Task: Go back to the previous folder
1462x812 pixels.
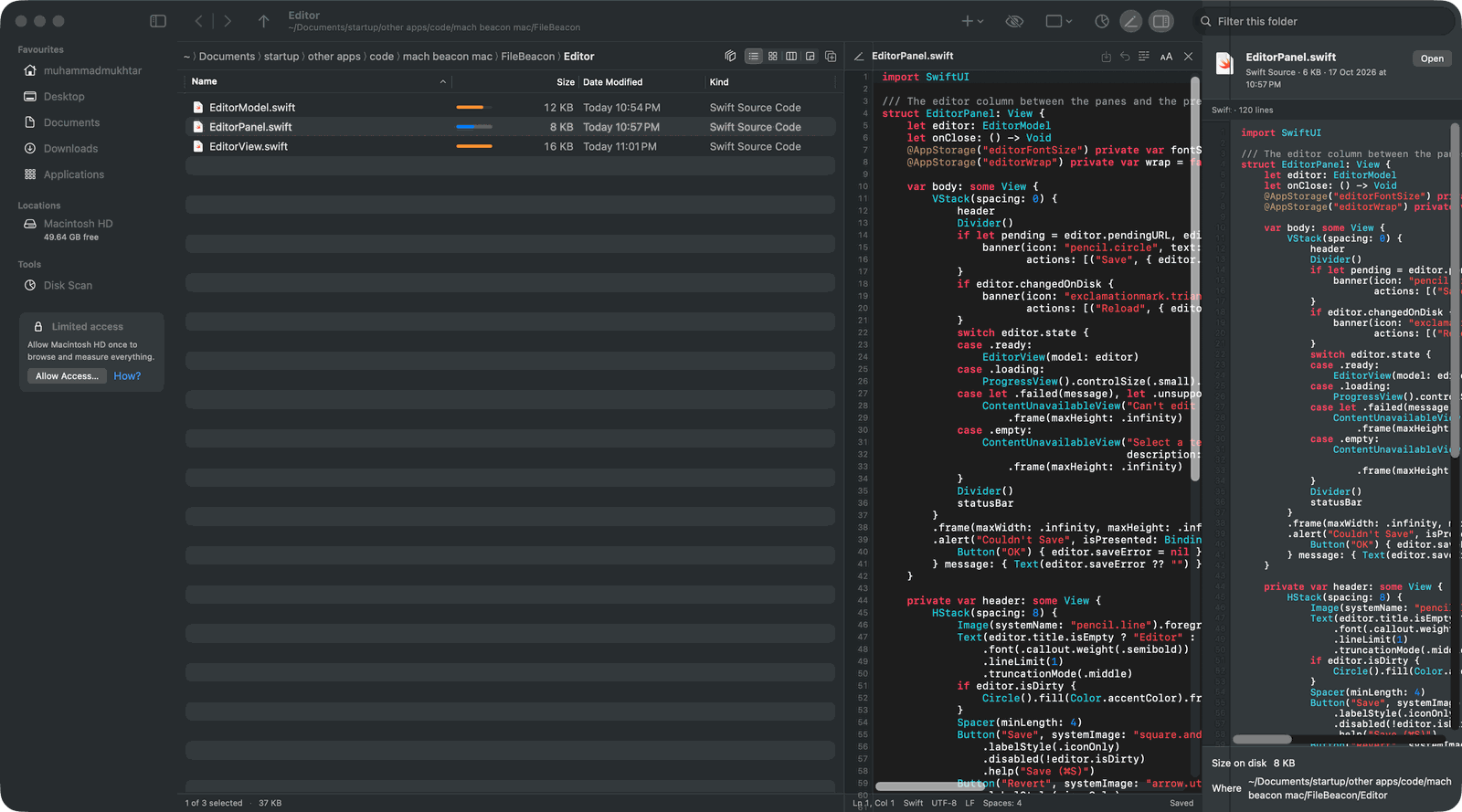Action: [199, 21]
